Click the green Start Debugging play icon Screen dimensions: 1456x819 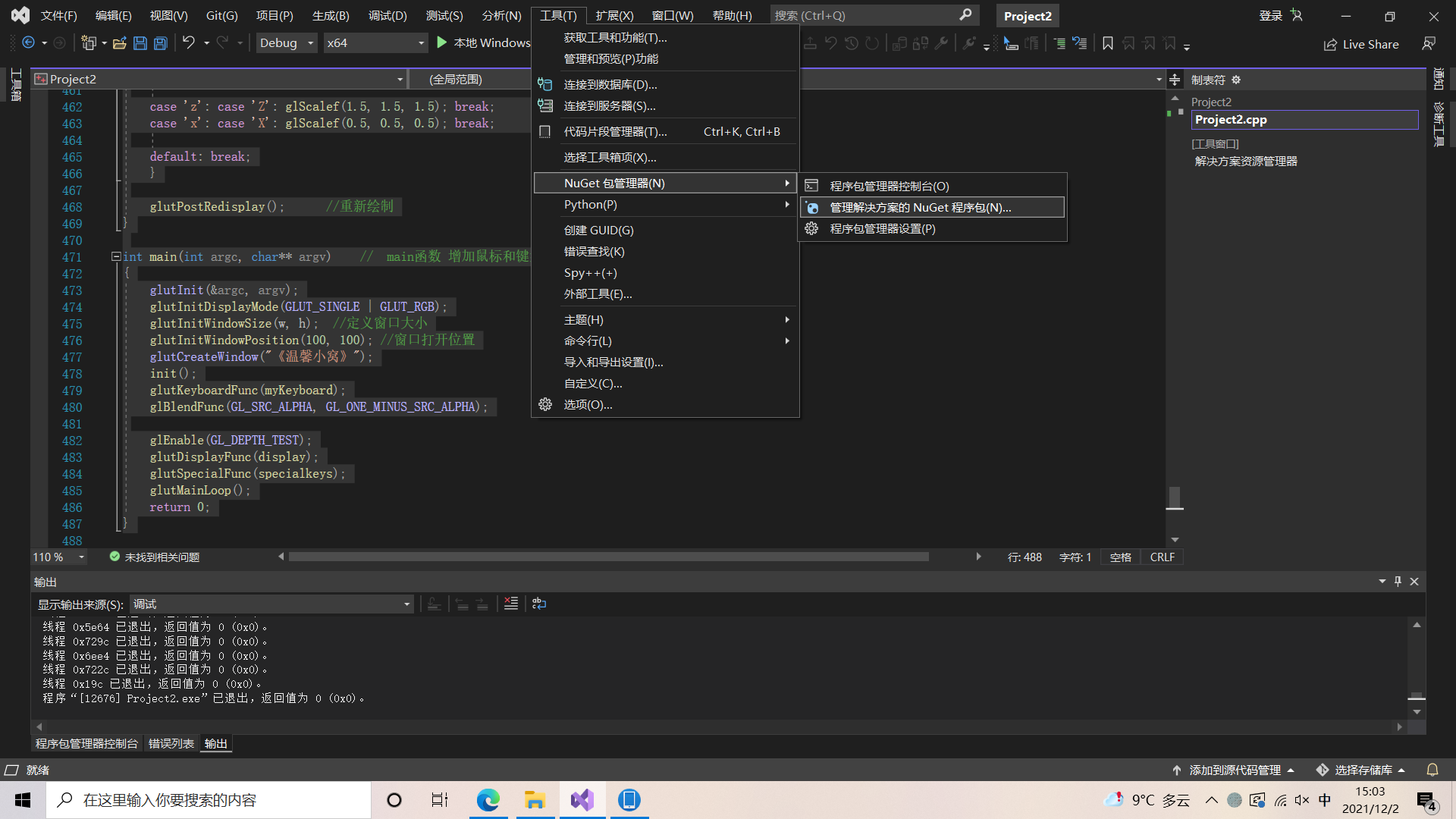tap(442, 43)
